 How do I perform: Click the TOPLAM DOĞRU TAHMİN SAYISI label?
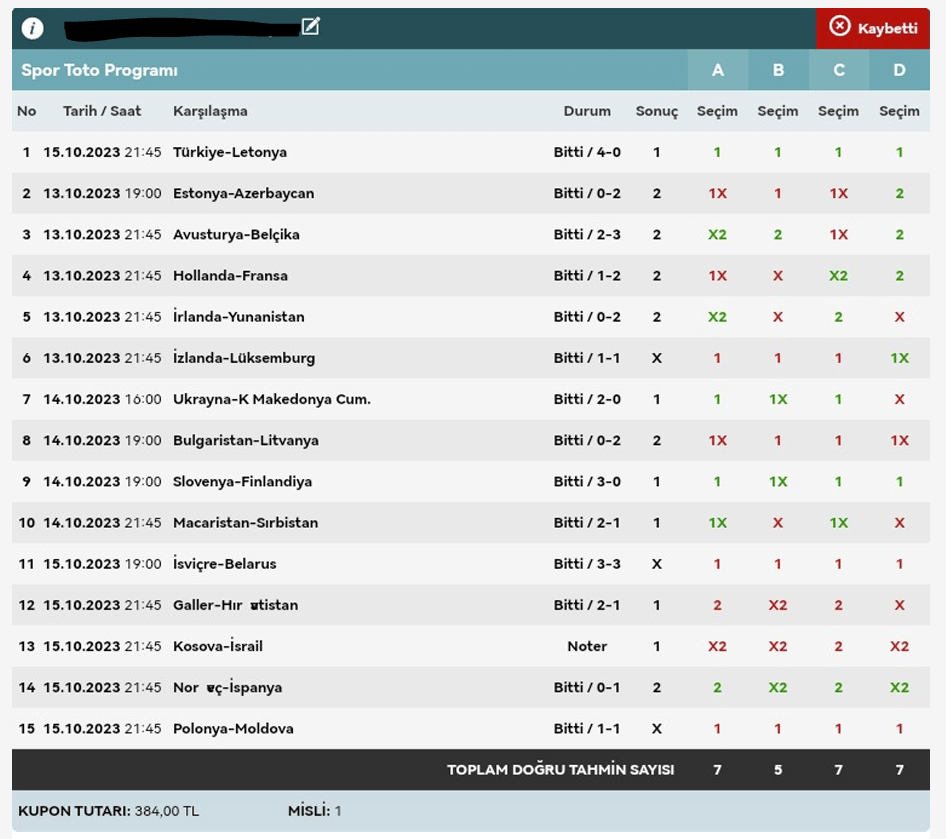click(x=560, y=769)
